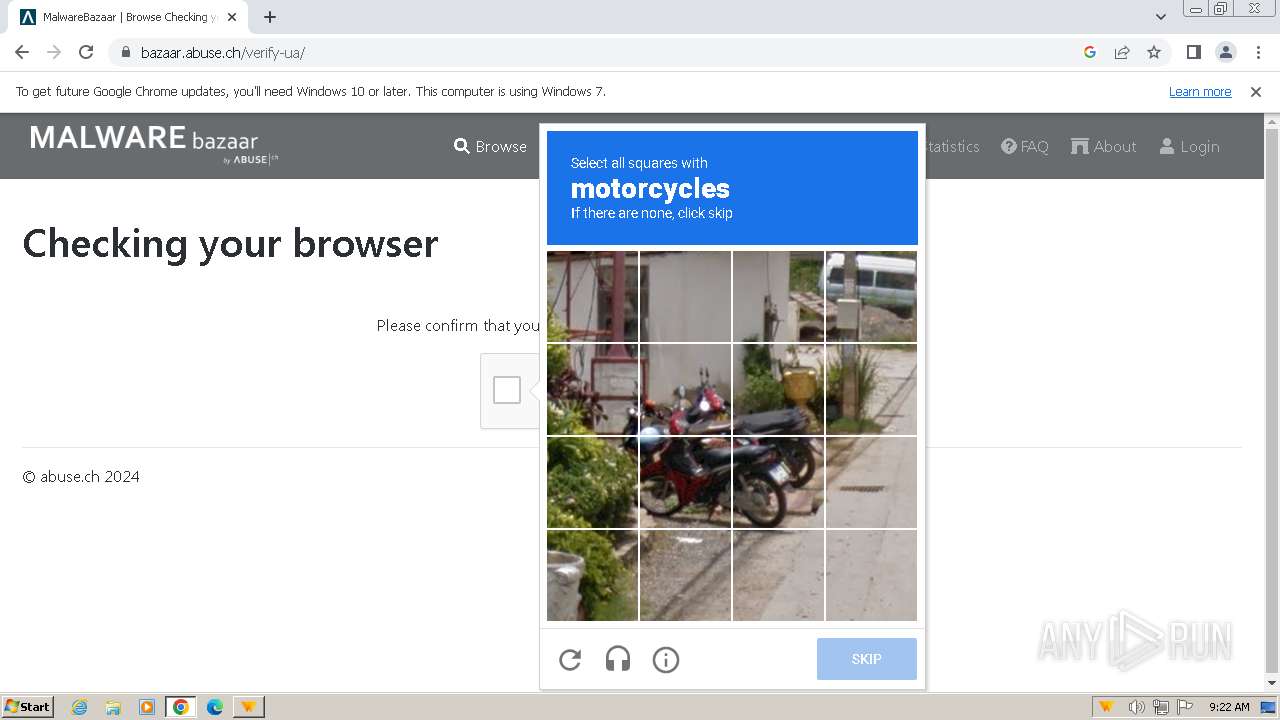
Task: Open the Browse menu item
Action: point(490,146)
